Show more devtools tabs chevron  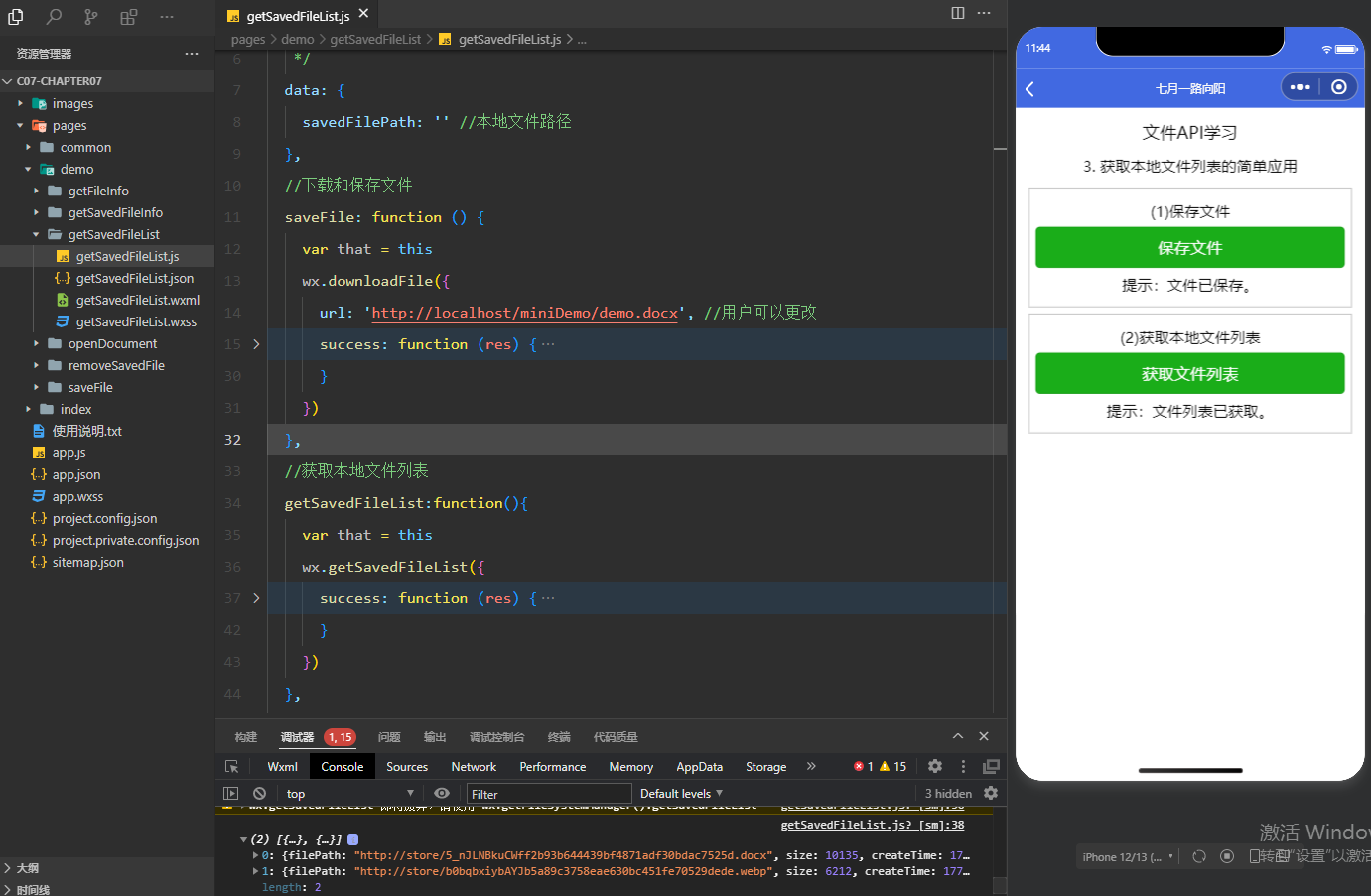tap(811, 766)
